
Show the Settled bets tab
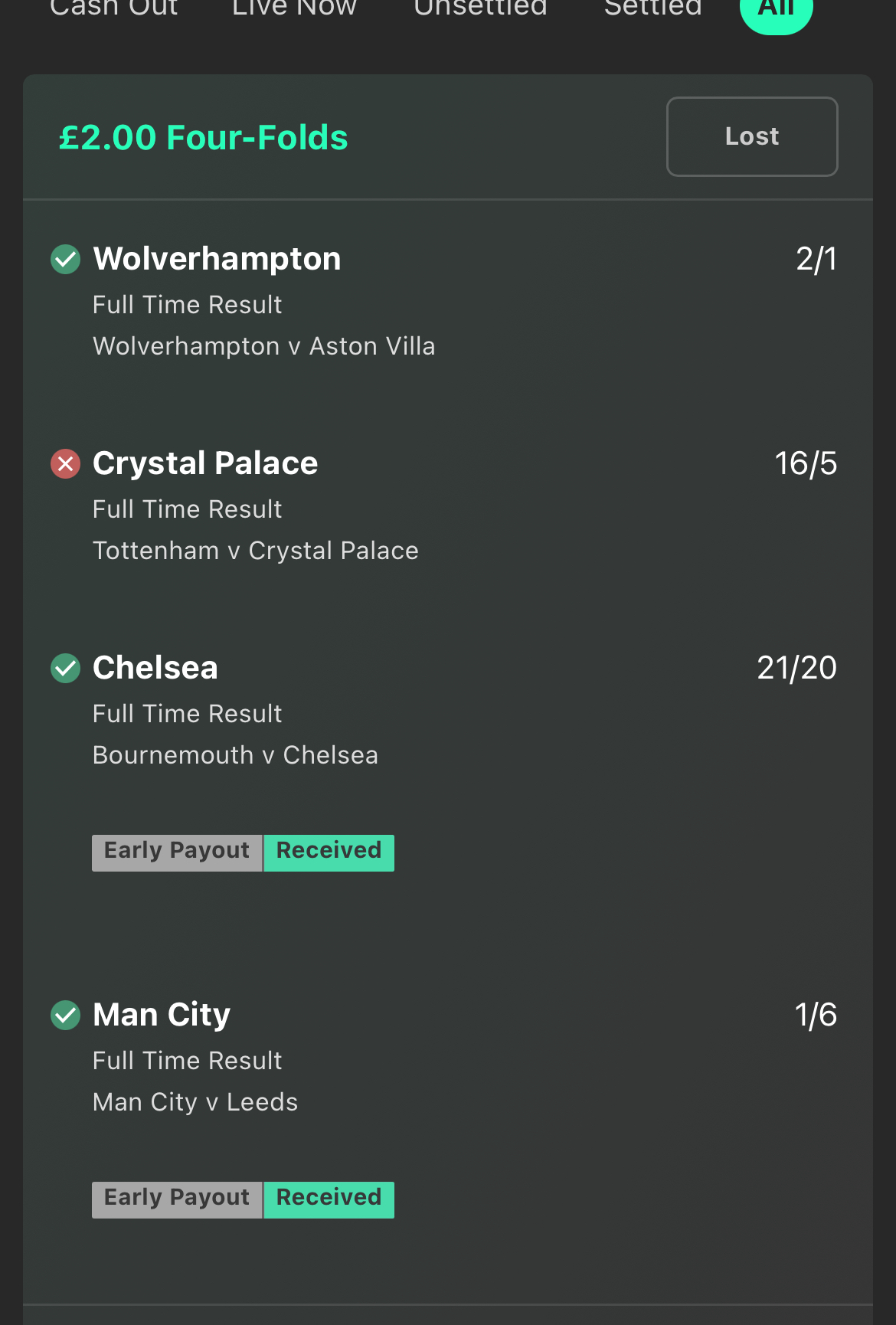click(653, 8)
